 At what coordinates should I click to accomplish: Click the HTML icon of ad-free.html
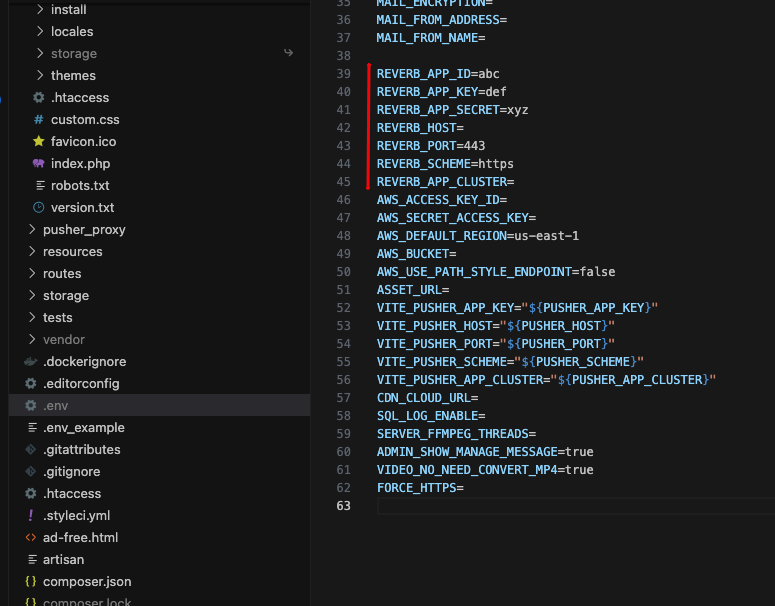tap(31, 538)
